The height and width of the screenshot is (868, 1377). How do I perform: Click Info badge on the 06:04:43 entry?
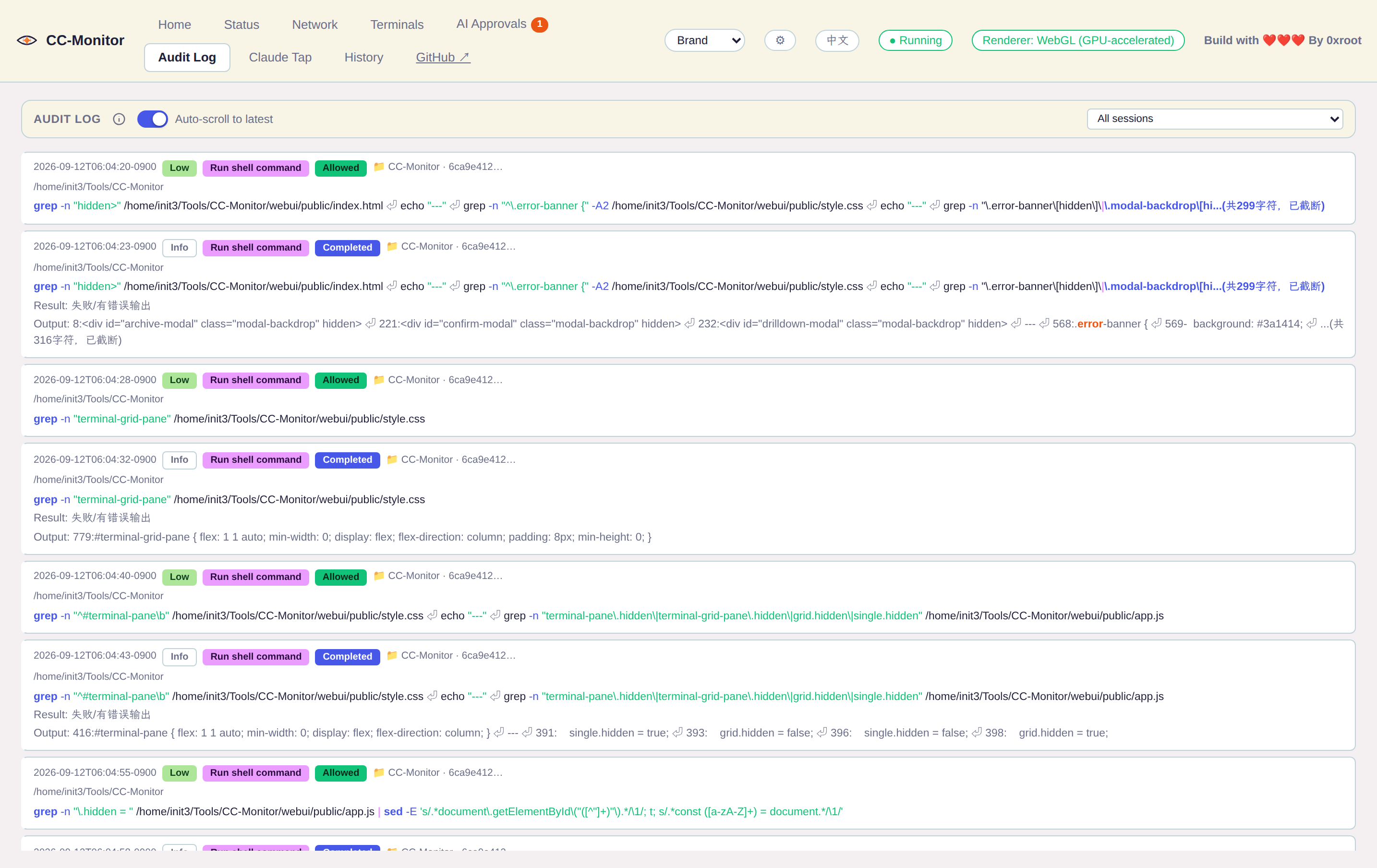[179, 656]
